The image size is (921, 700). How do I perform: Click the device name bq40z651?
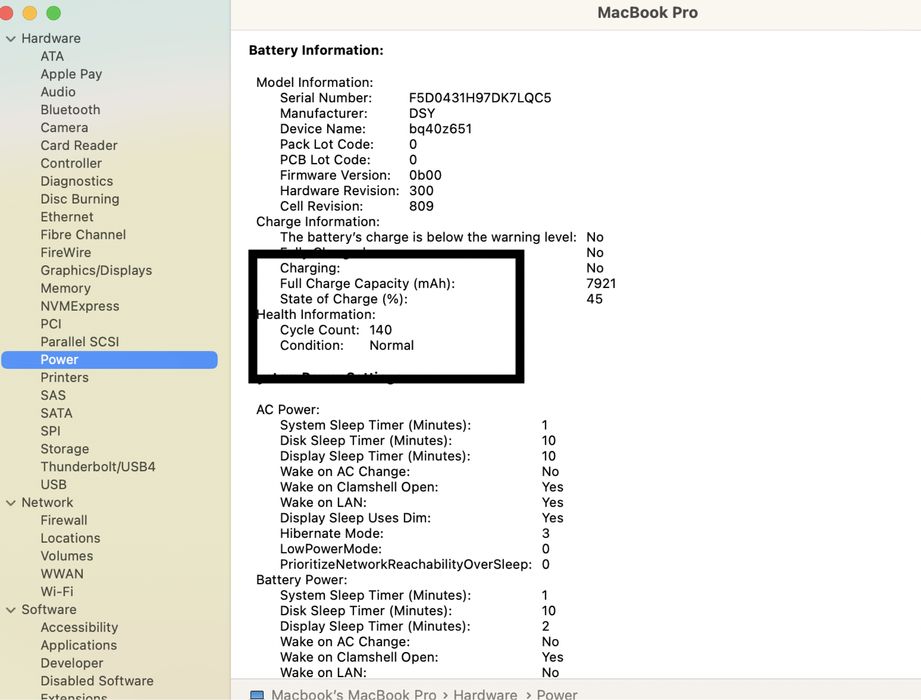(441, 129)
